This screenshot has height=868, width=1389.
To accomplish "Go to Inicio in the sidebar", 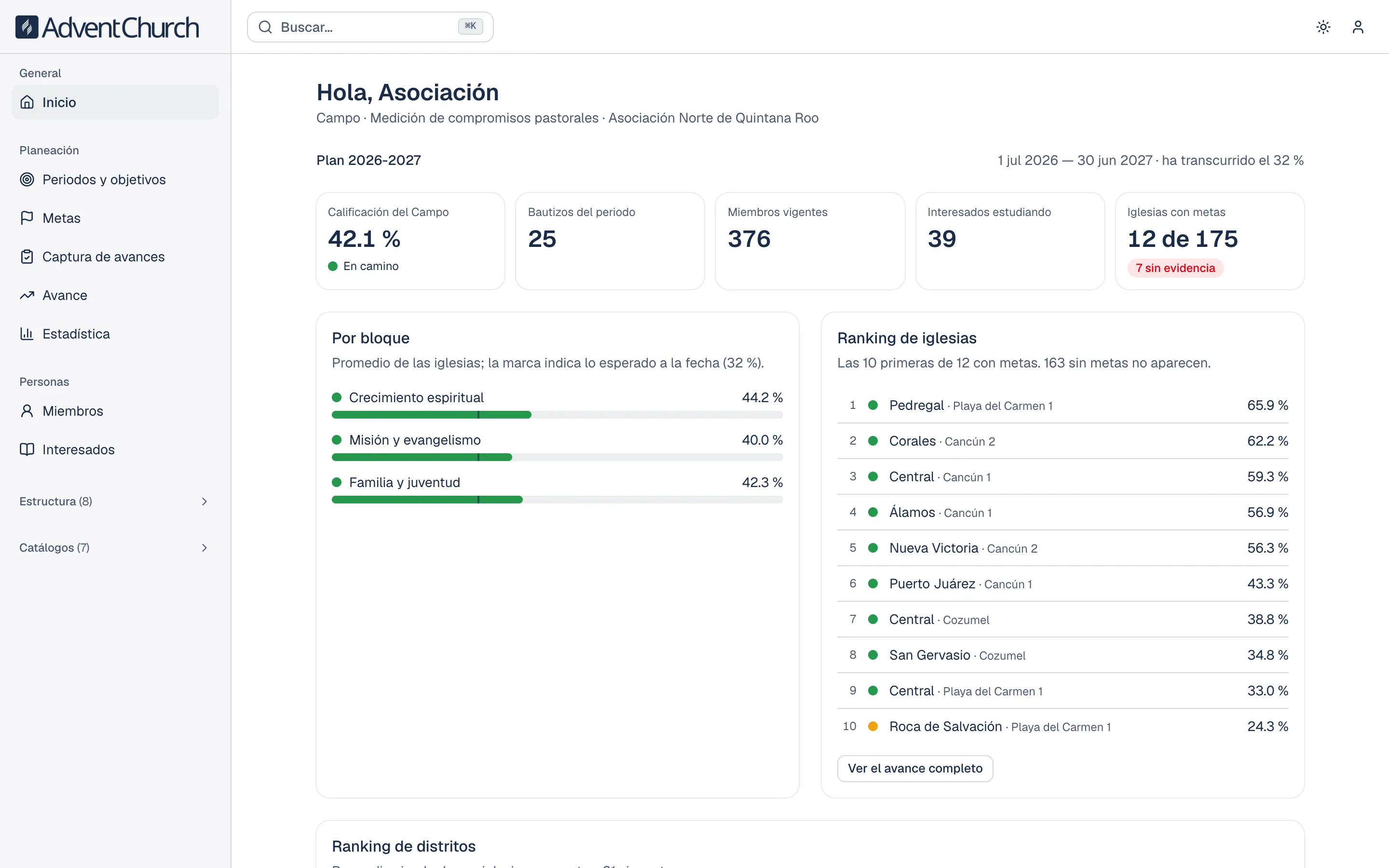I will [x=115, y=102].
